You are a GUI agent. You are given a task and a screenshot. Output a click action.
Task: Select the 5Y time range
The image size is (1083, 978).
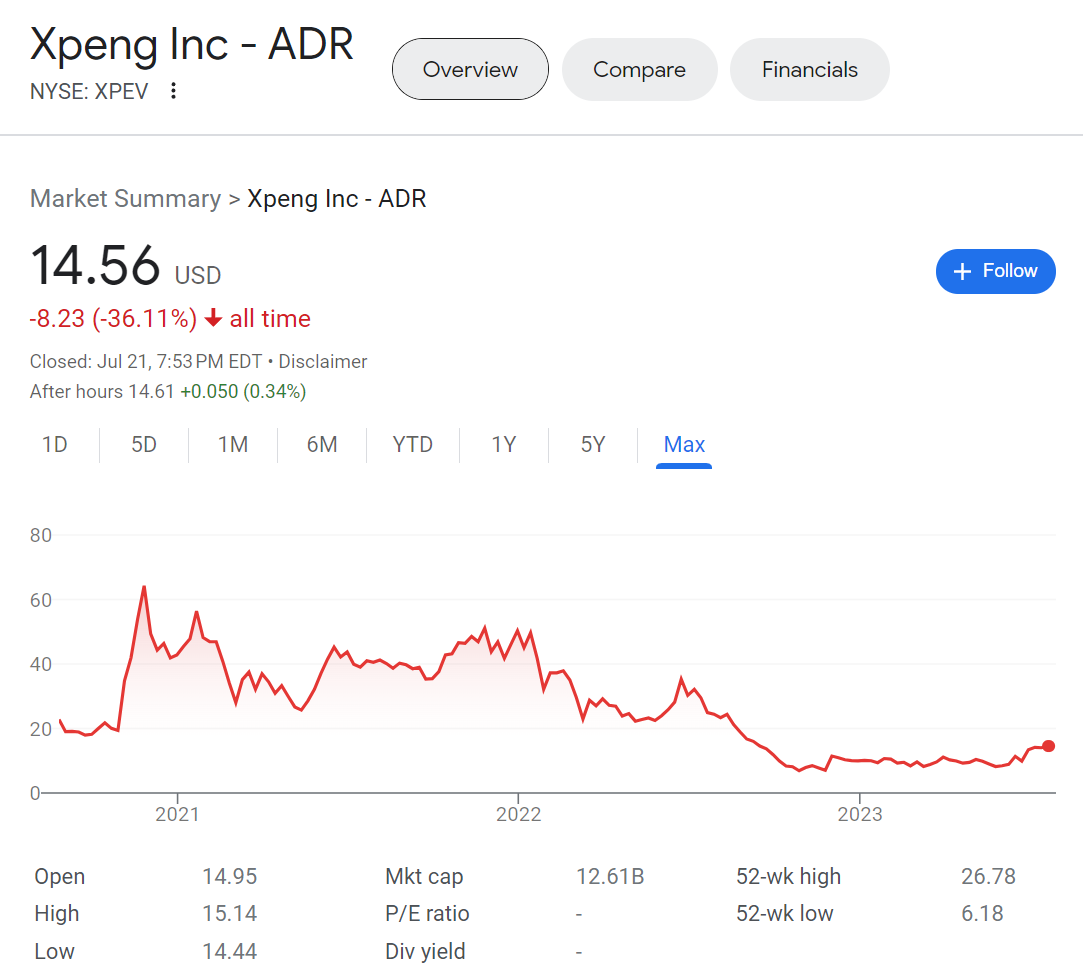coord(593,444)
